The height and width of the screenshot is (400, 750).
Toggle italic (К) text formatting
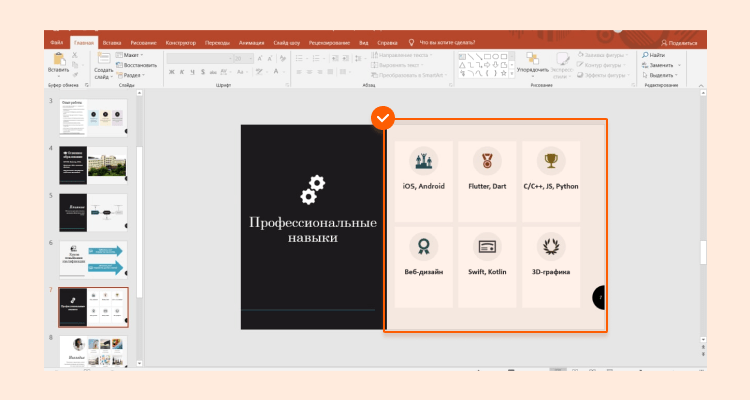point(180,73)
